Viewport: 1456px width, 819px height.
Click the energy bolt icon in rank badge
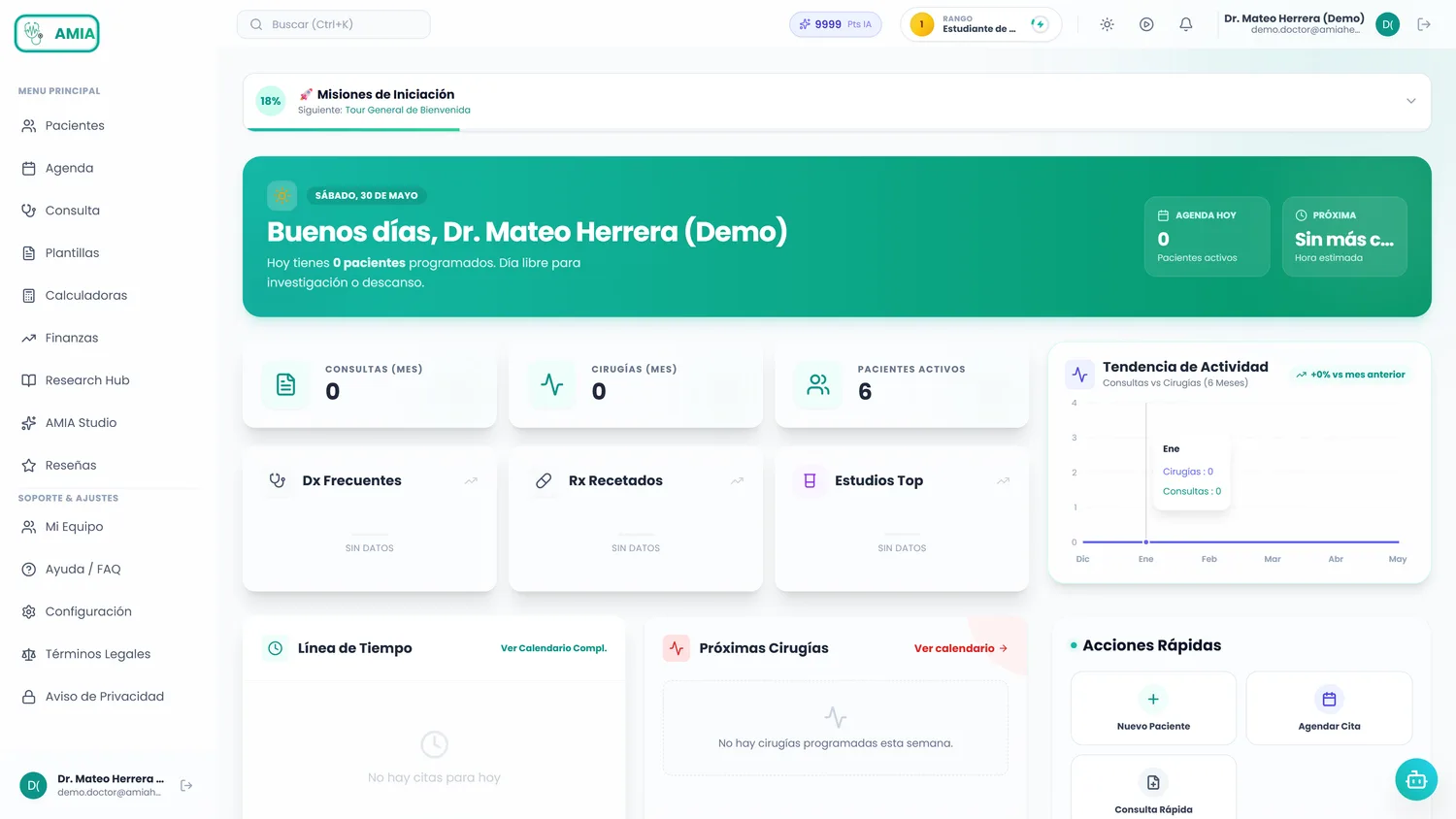pos(1040,24)
